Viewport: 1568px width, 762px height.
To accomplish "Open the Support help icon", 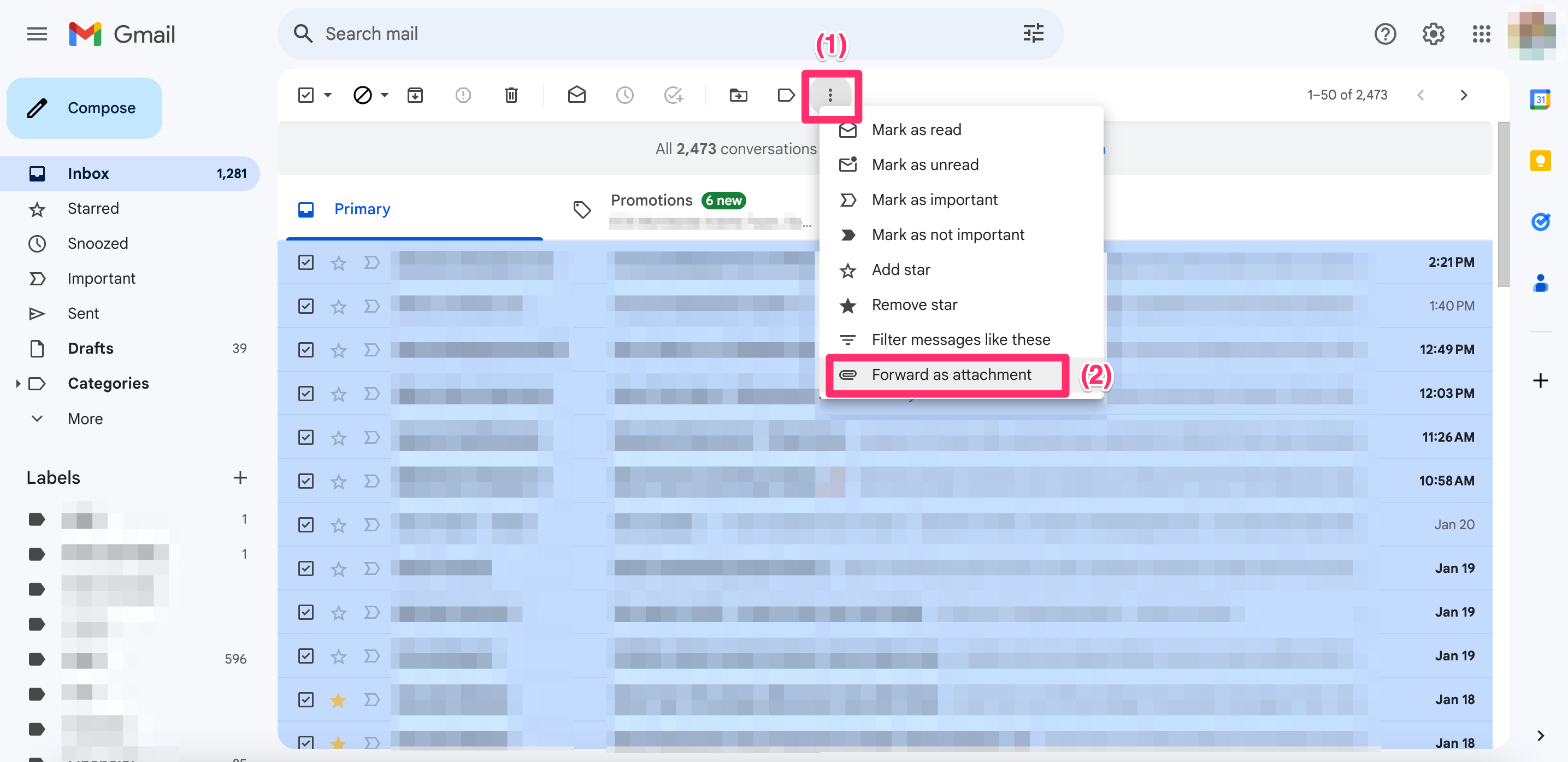I will [1385, 34].
